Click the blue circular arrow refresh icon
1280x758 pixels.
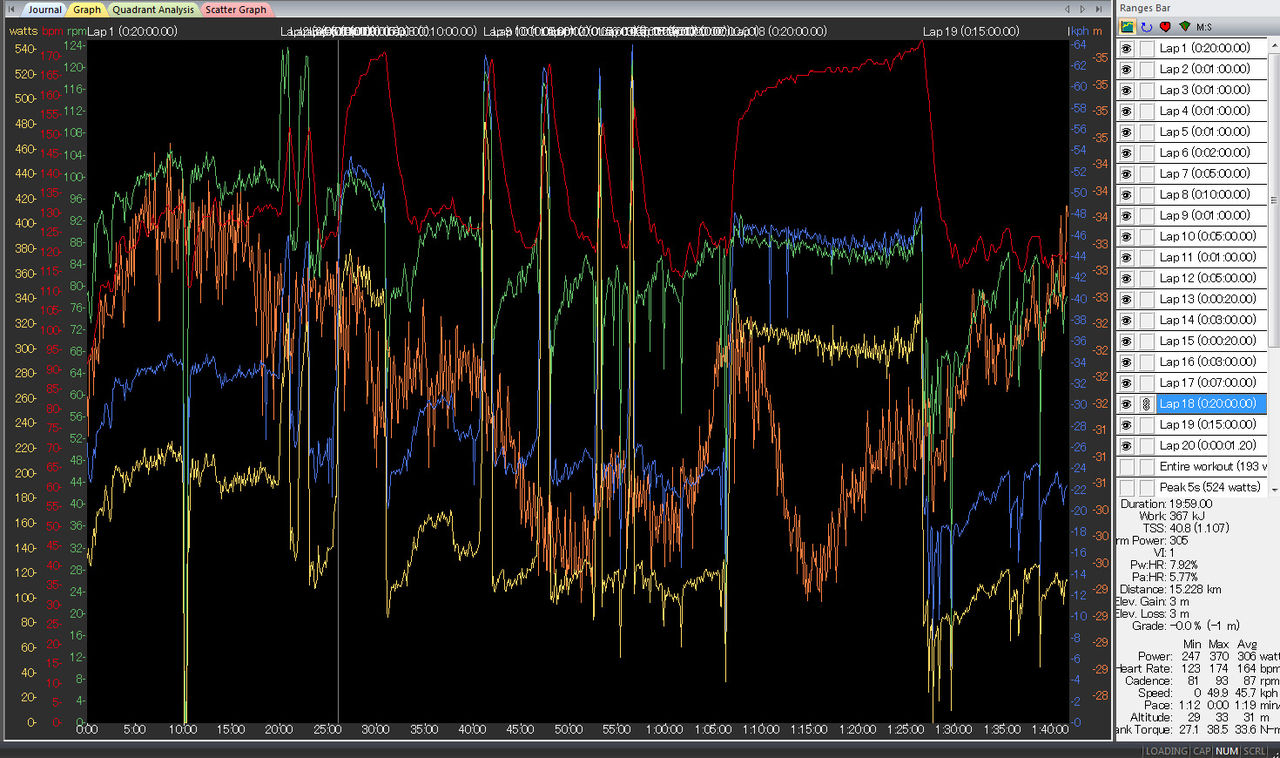click(1146, 26)
